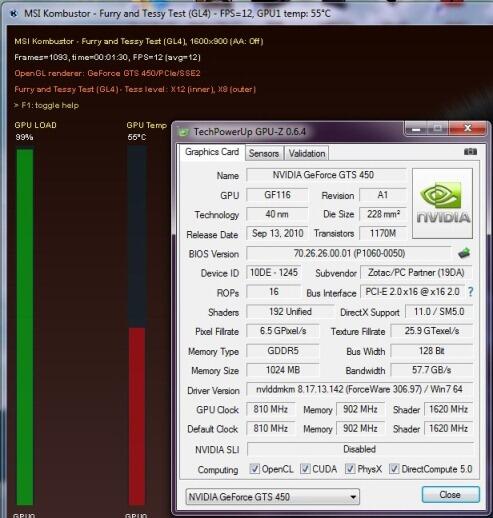Click the GPU-Z camera screenshot icon
This screenshot has width=493, height=518.
470,152
